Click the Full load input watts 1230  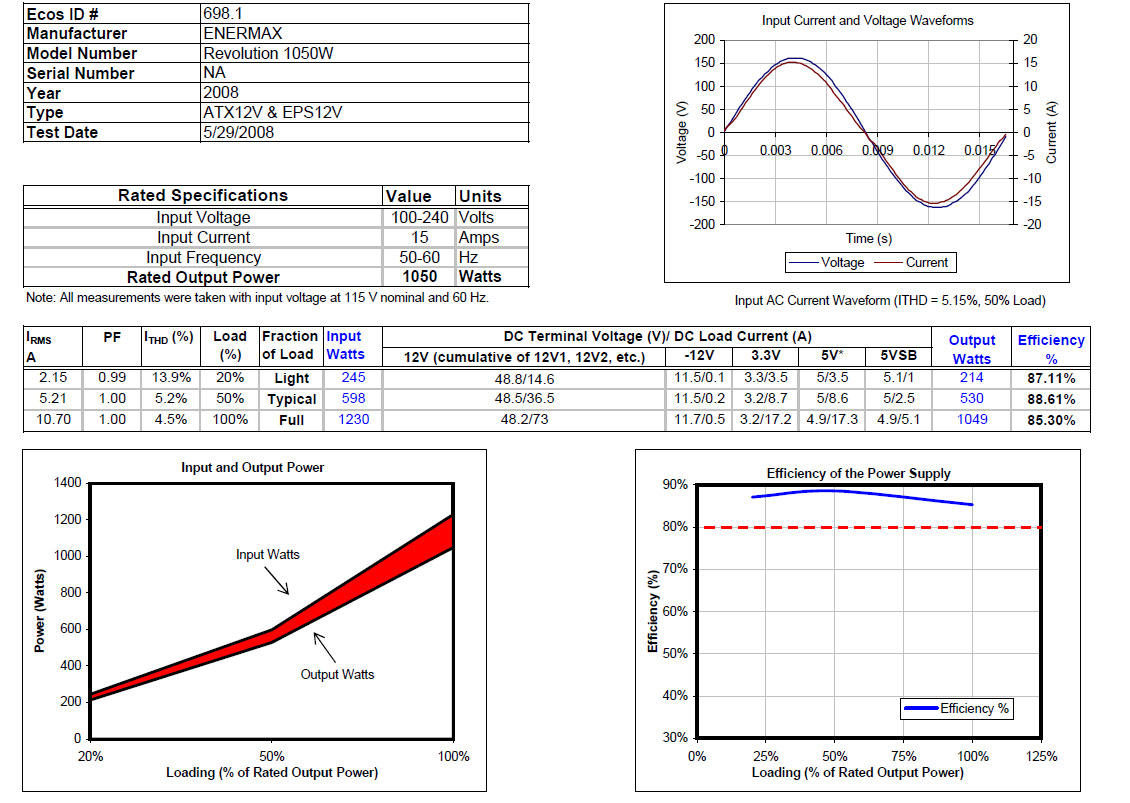coord(353,420)
